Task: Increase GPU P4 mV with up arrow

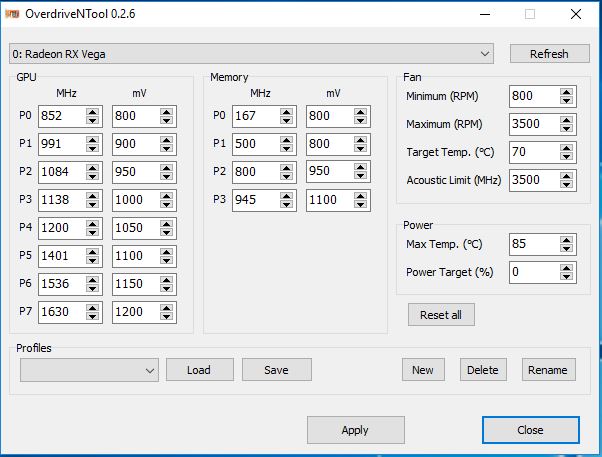Action: 167,224
